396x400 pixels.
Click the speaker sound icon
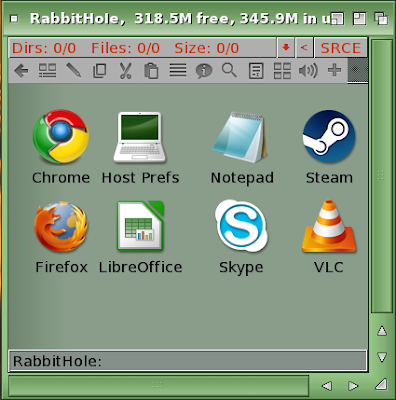click(308, 71)
